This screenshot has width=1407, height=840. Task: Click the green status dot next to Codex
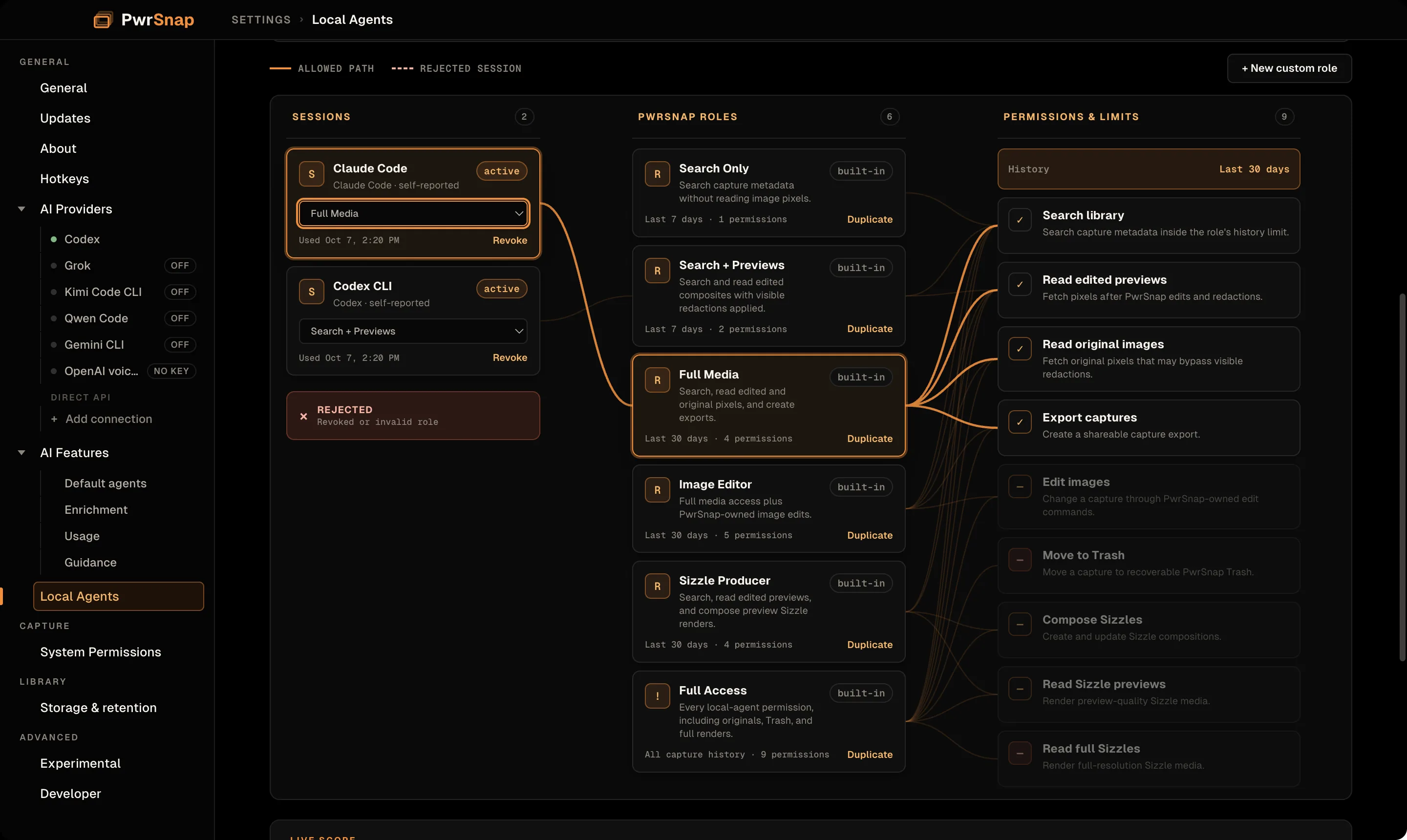pos(54,239)
